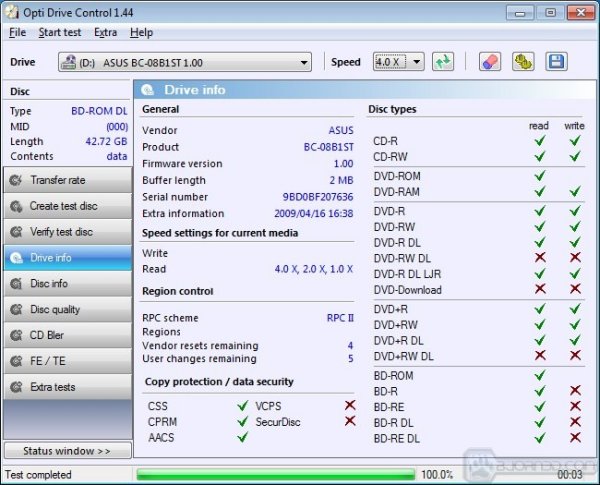Open the Extra menu
The width and height of the screenshot is (600, 485).
pyautogui.click(x=105, y=33)
